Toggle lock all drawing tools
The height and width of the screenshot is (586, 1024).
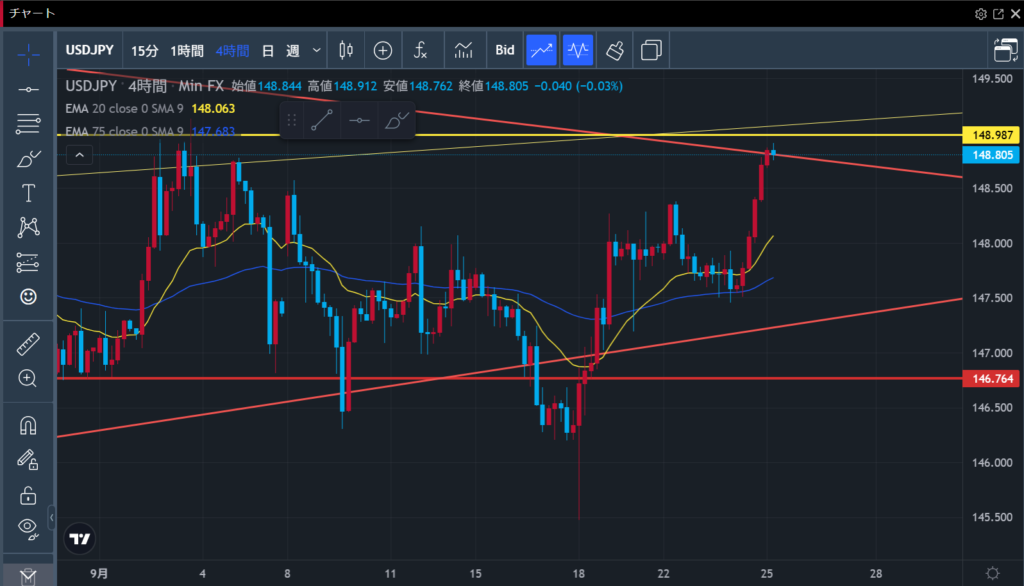click(x=28, y=495)
